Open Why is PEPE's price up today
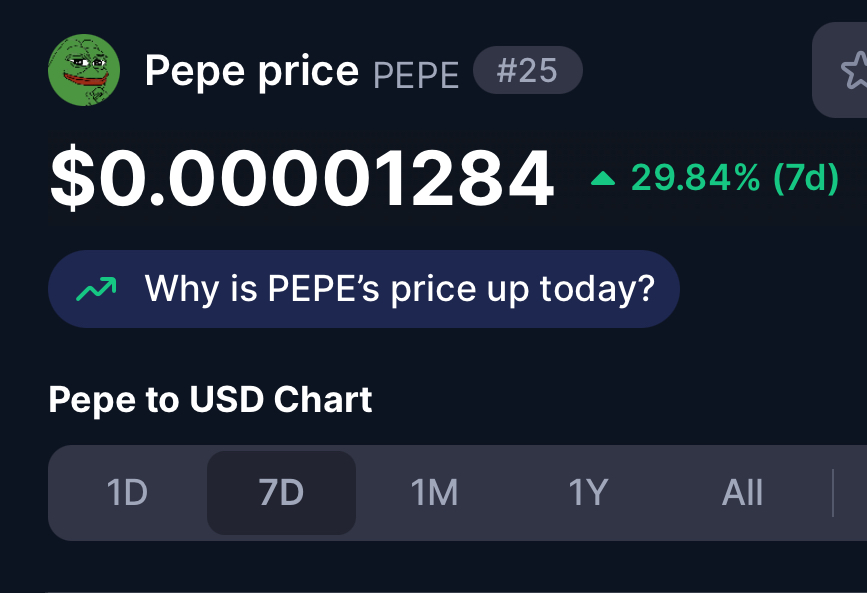The height and width of the screenshot is (593, 867). (364, 289)
